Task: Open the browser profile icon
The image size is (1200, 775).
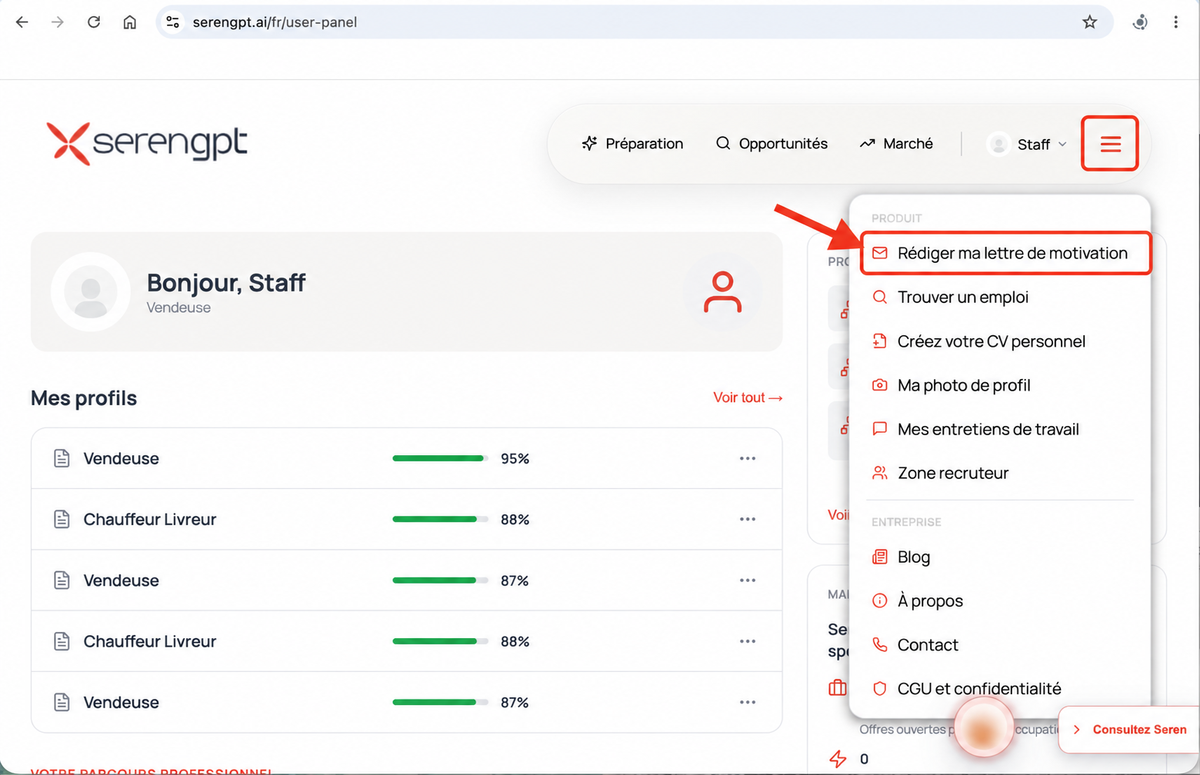Action: [x=1140, y=22]
